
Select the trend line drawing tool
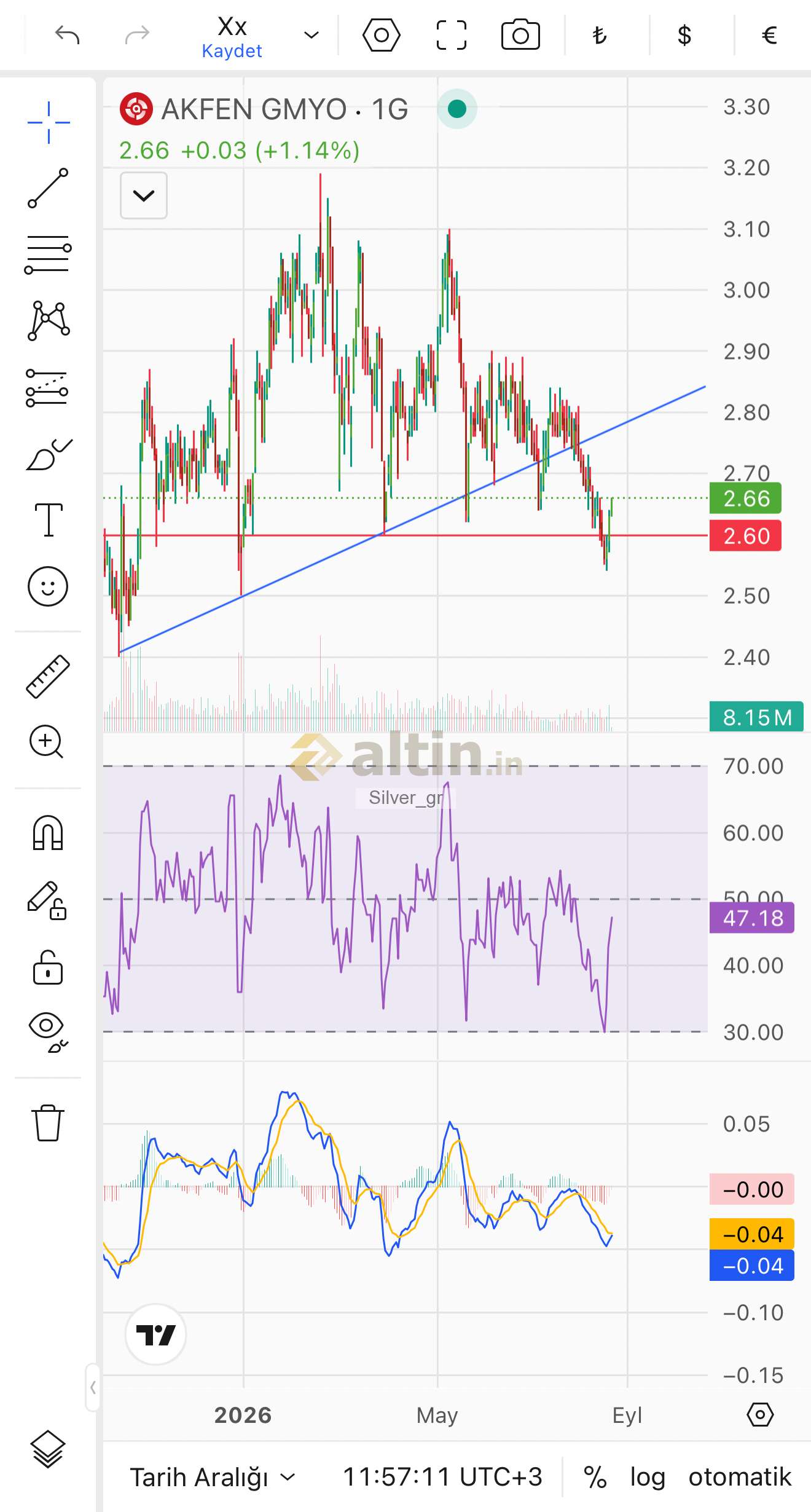pos(49,187)
